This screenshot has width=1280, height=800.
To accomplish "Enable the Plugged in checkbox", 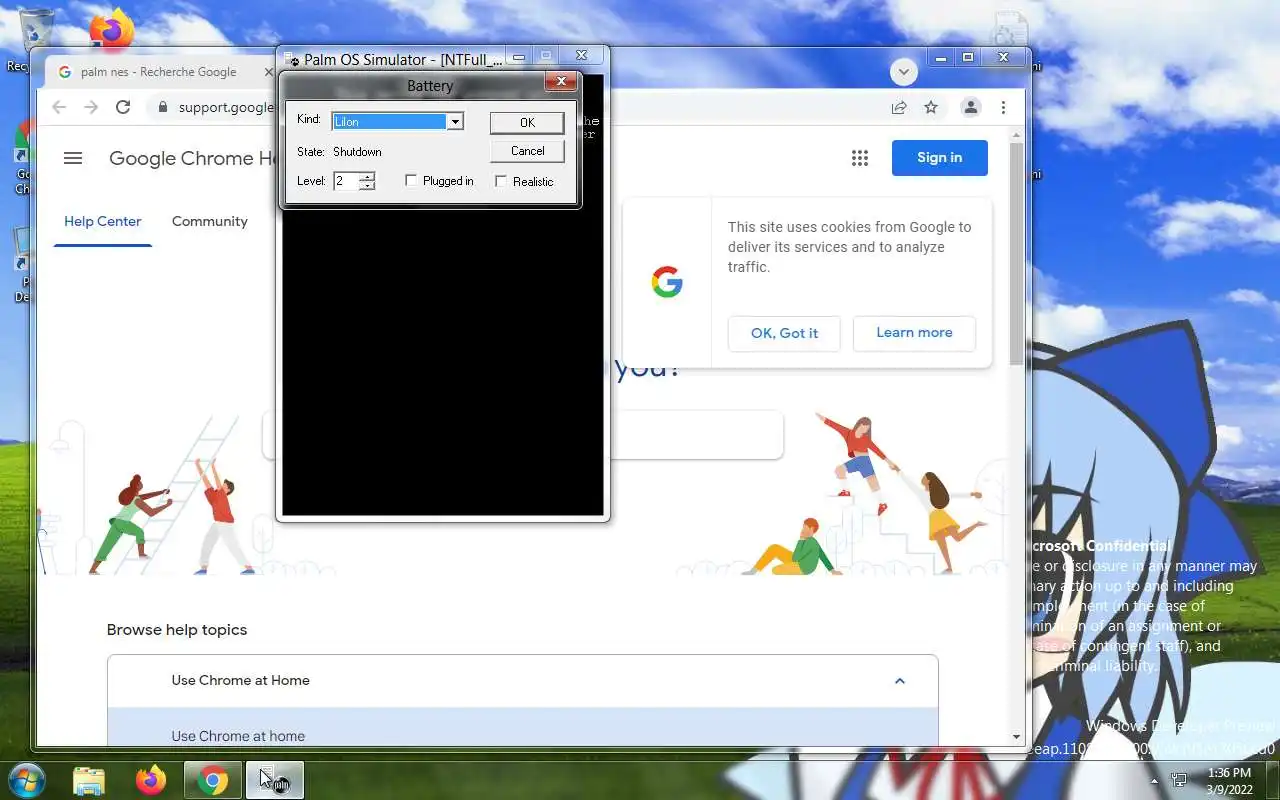I will pos(411,181).
